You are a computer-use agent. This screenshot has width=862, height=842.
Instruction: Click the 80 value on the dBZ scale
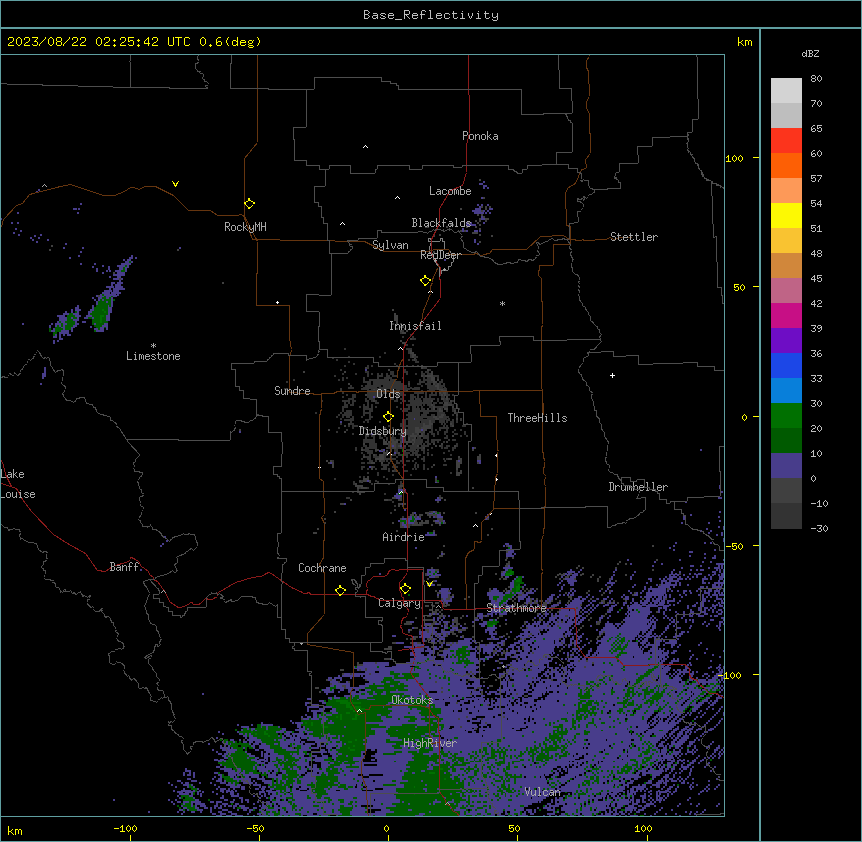pyautogui.click(x=816, y=79)
